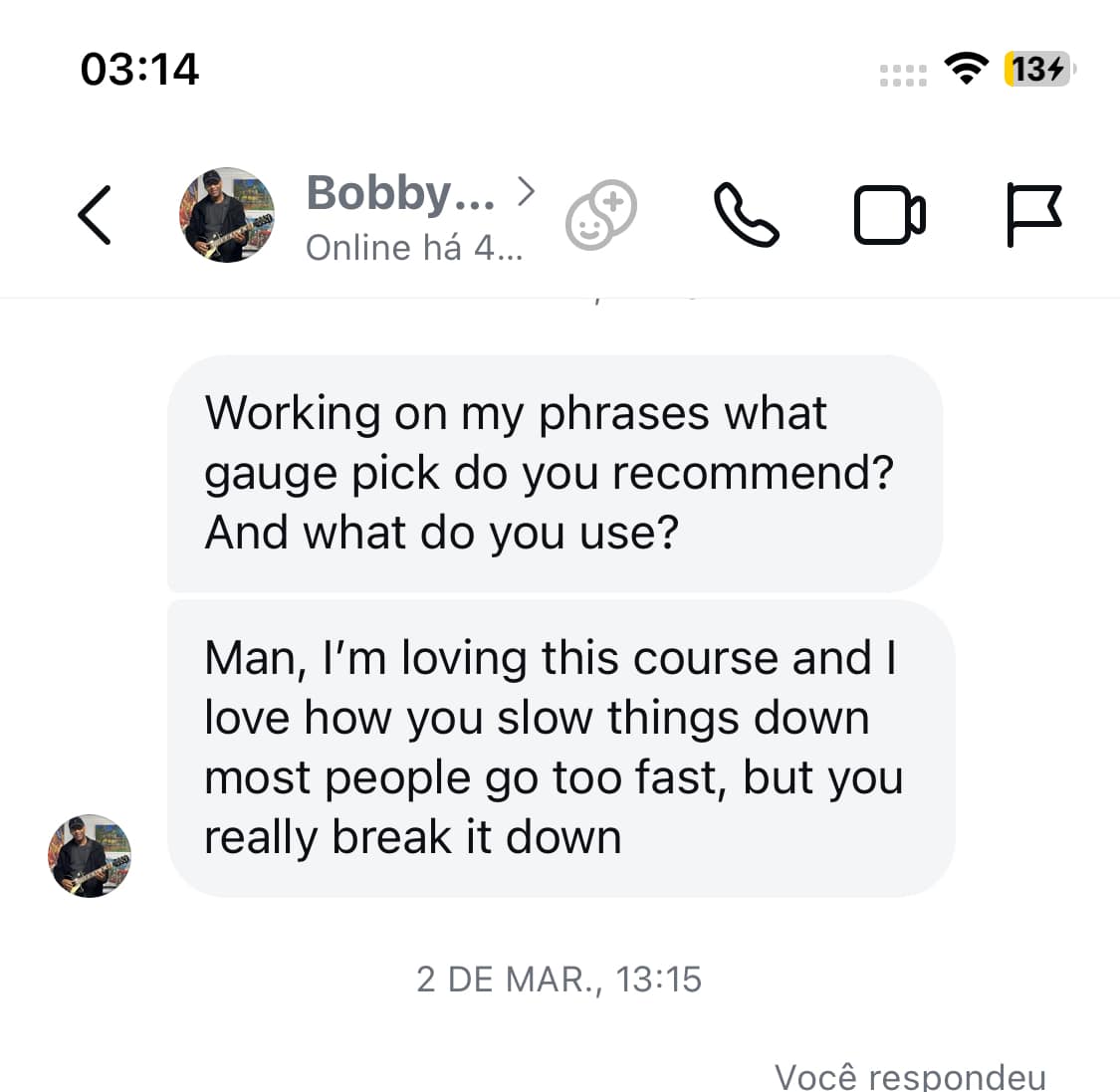Tap the "Online há 4..." status text
This screenshot has width=1120, height=1092.
[413, 248]
